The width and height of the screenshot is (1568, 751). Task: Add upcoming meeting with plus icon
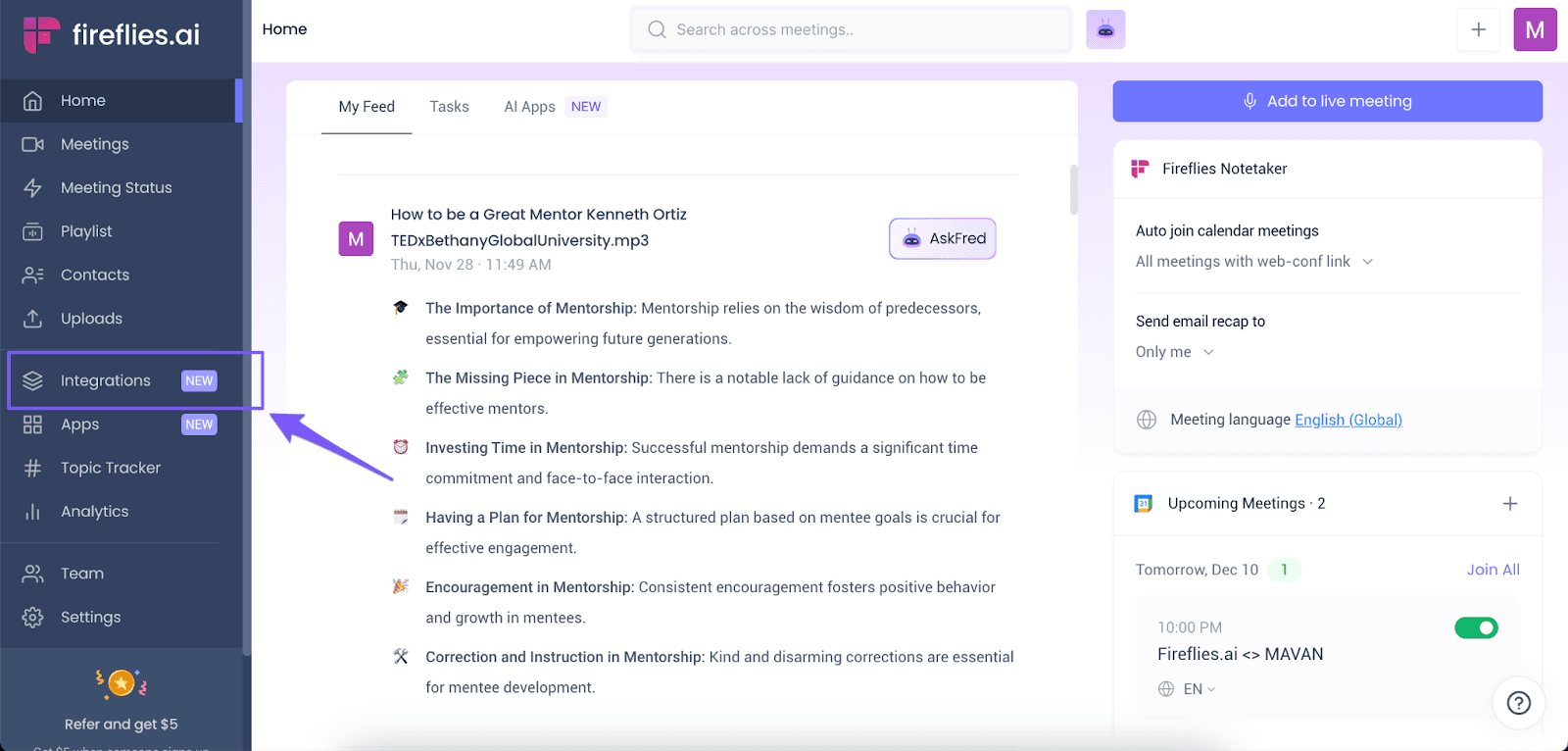(1510, 503)
